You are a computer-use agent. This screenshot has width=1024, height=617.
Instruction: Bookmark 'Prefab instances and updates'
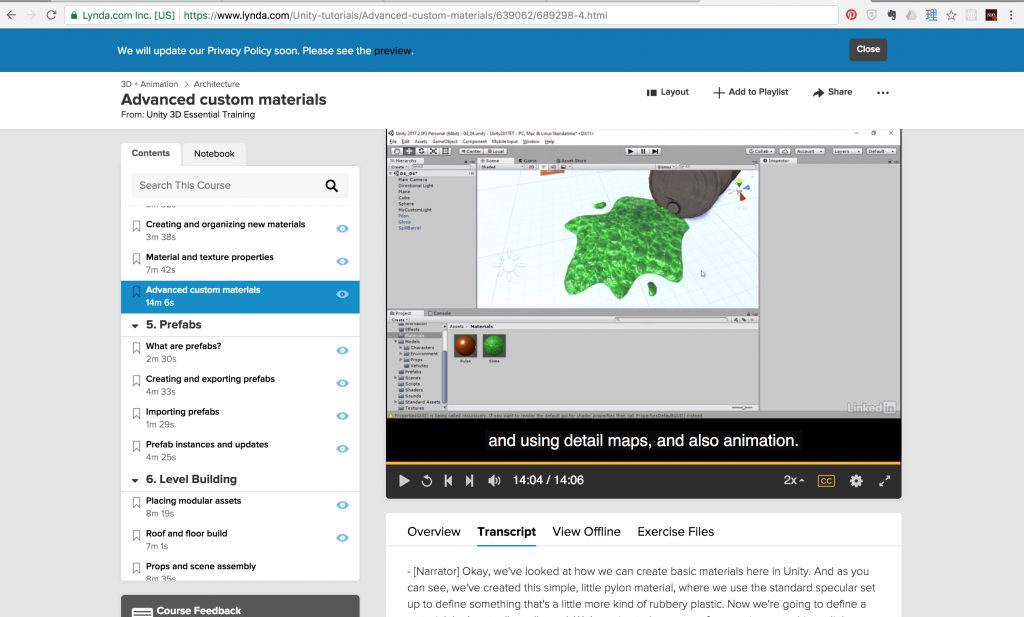pyautogui.click(x=136, y=446)
